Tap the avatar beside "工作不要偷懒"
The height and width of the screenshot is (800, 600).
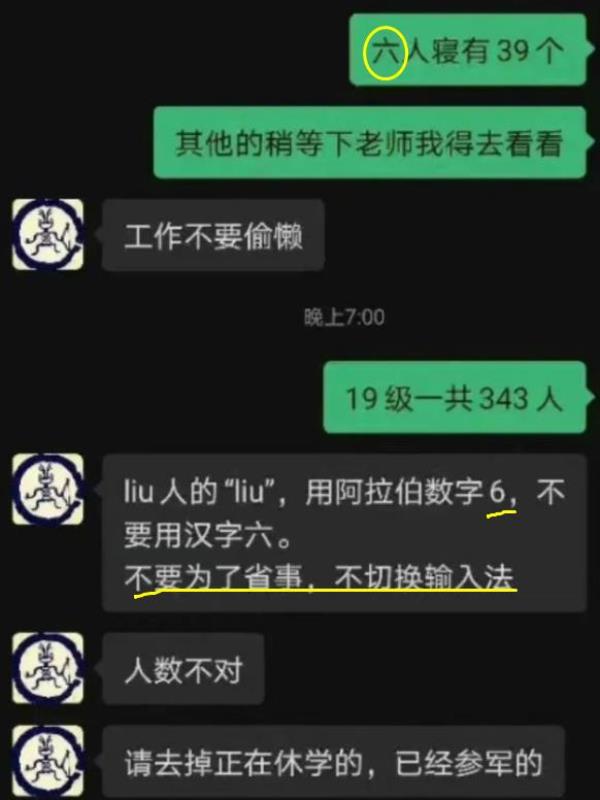coord(48,234)
